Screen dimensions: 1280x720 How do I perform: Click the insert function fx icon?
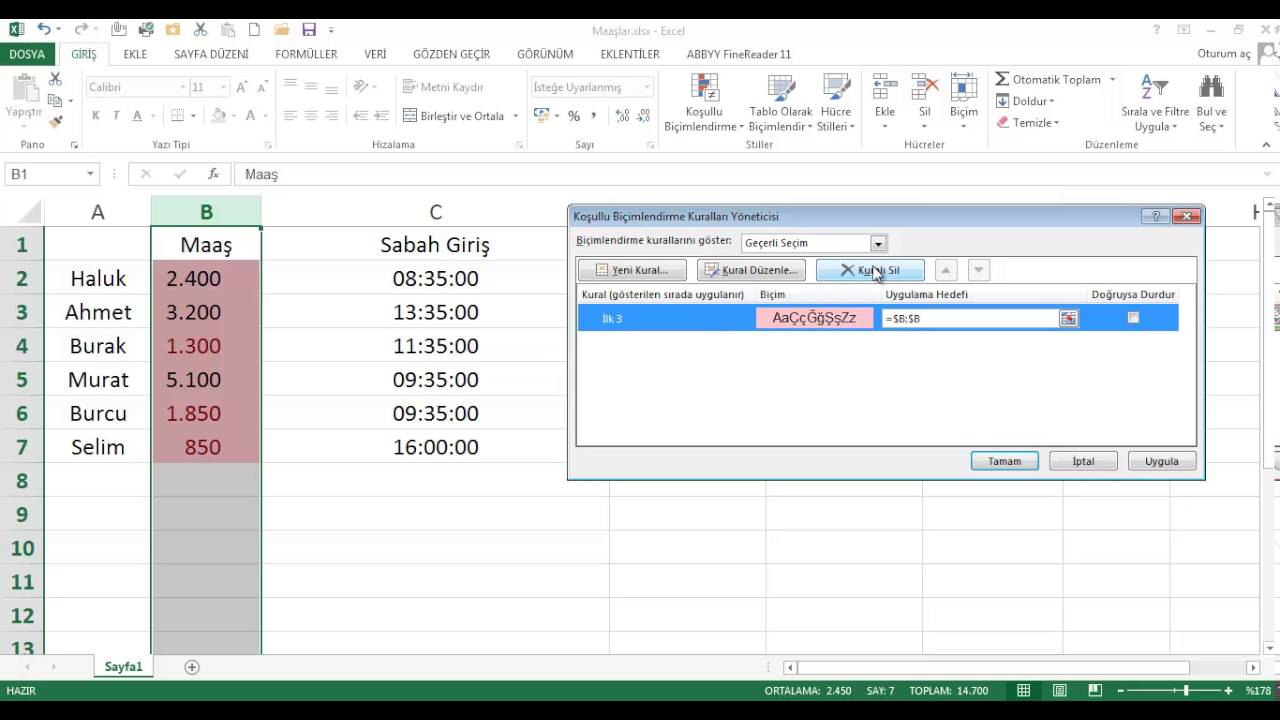coord(213,174)
